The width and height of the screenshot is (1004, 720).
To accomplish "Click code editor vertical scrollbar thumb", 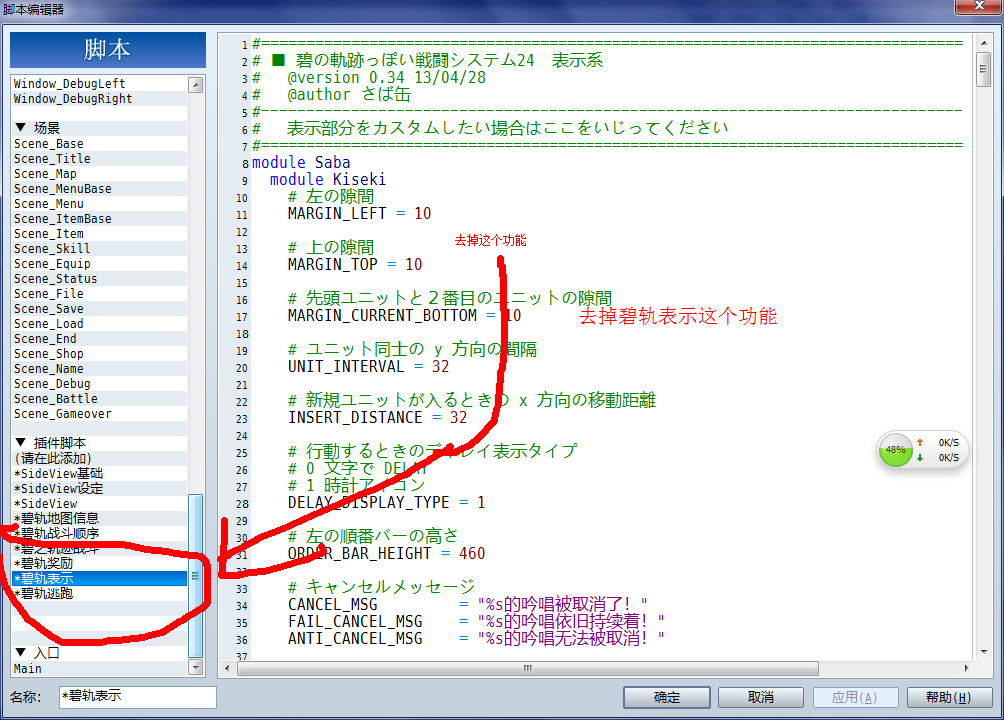I will 984,70.
